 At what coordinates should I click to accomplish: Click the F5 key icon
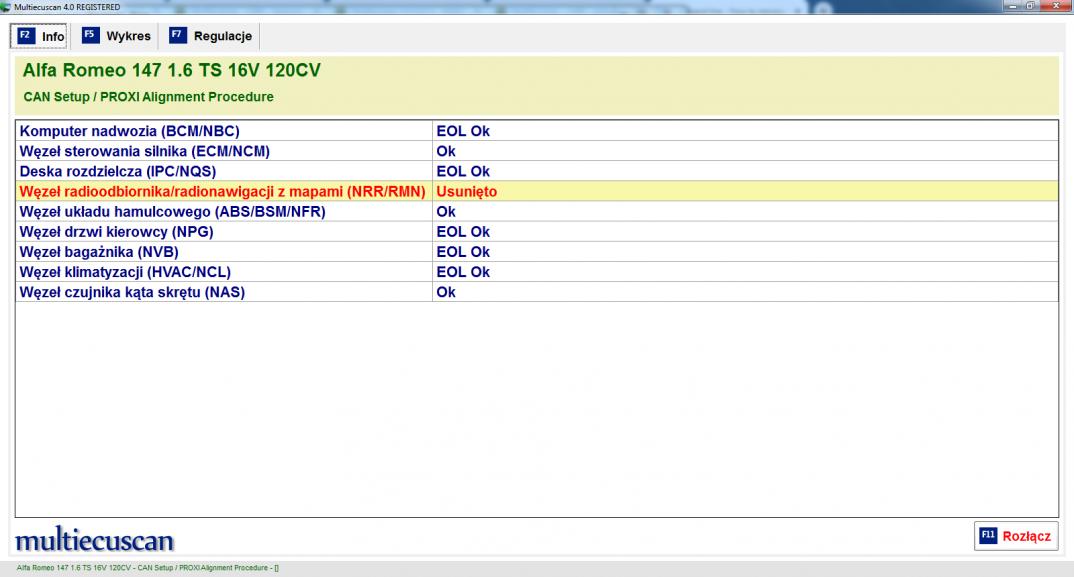click(90, 35)
